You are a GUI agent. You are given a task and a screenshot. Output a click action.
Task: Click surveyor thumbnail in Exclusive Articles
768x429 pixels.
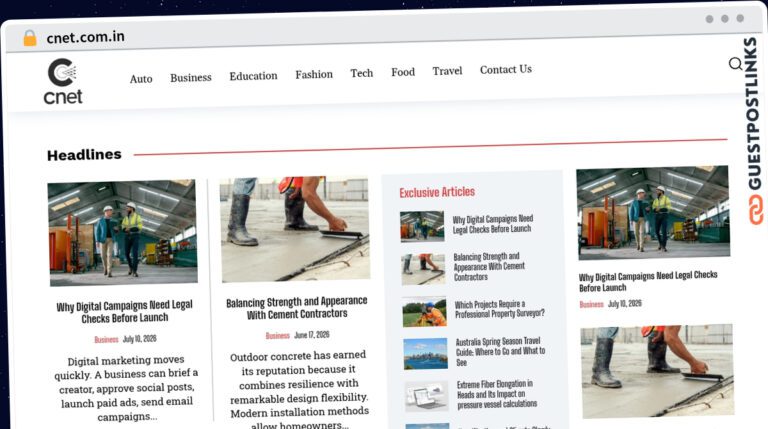pyautogui.click(x=425, y=311)
